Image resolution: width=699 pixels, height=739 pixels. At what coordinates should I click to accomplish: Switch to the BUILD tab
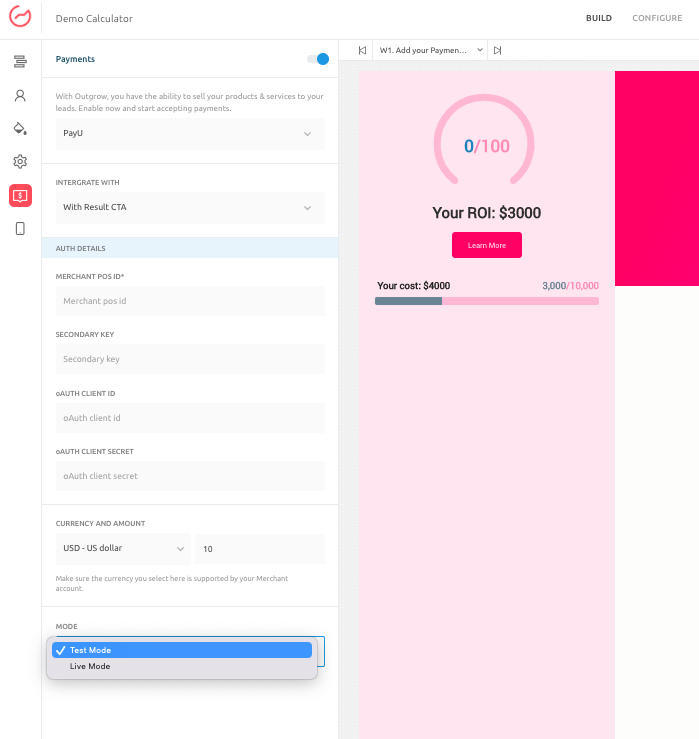tap(599, 19)
